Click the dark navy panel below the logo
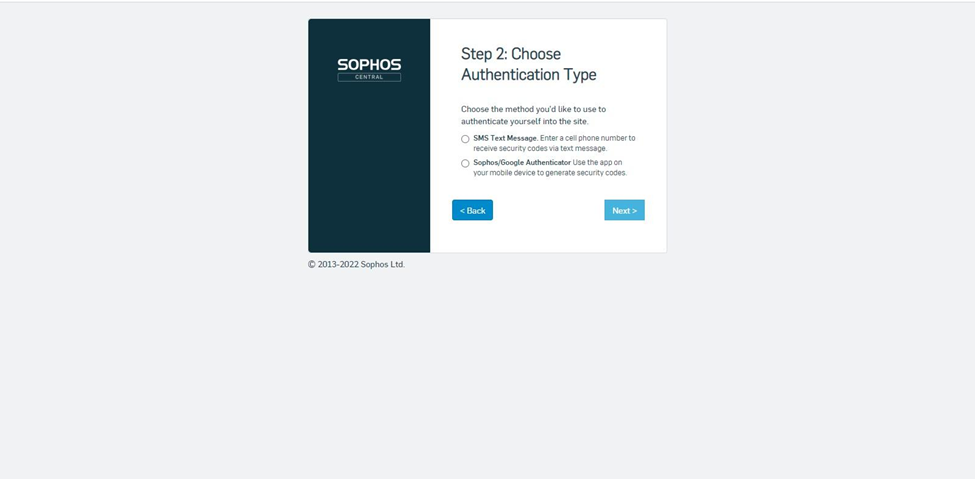Viewport: 975px width, 479px height. click(x=369, y=168)
